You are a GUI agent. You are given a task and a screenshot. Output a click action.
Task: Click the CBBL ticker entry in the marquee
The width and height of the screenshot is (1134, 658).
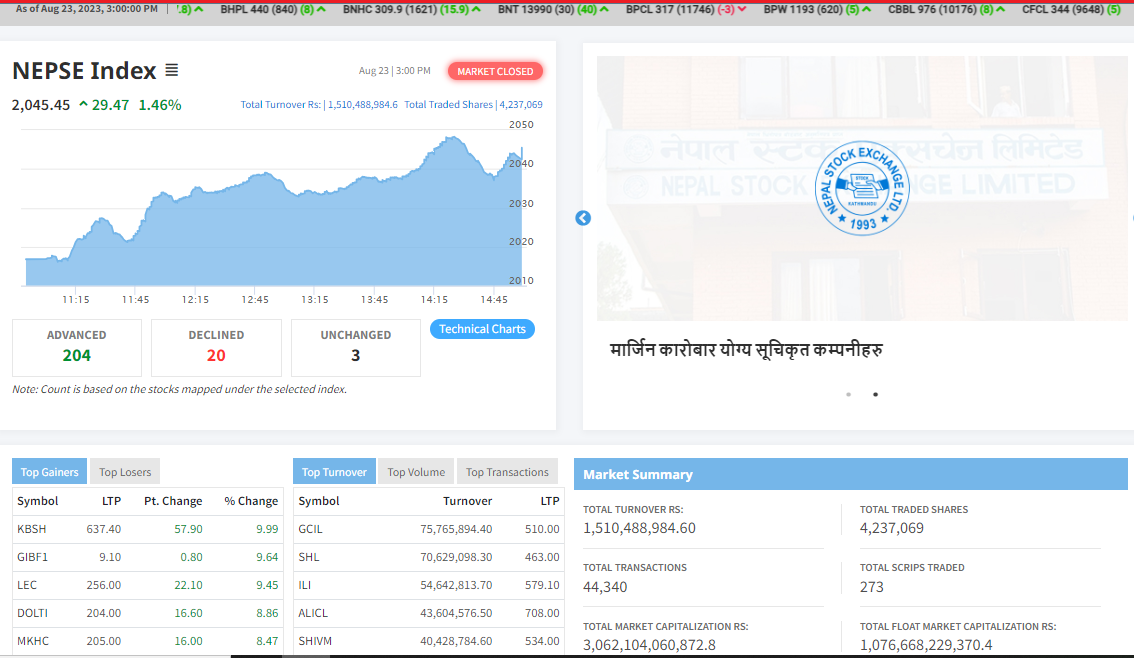(x=946, y=9)
